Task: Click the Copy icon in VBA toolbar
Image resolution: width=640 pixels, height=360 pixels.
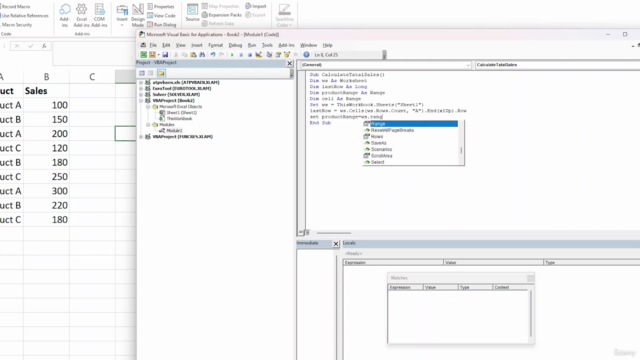Action: (184, 55)
